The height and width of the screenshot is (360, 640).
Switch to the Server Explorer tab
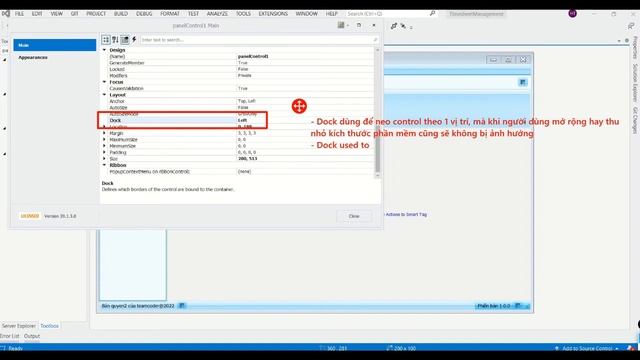tap(19, 326)
